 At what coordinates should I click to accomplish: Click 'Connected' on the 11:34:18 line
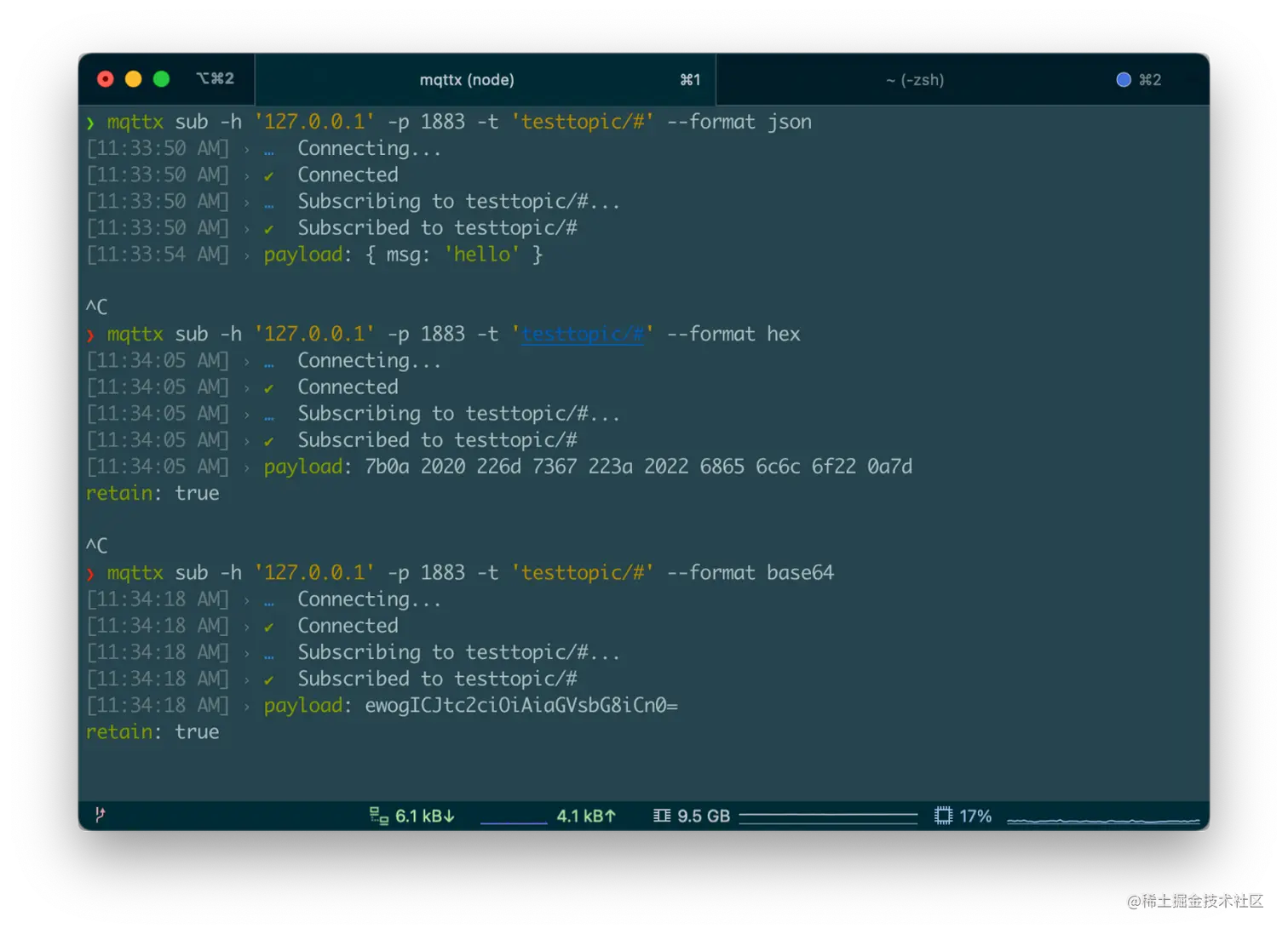[348, 626]
